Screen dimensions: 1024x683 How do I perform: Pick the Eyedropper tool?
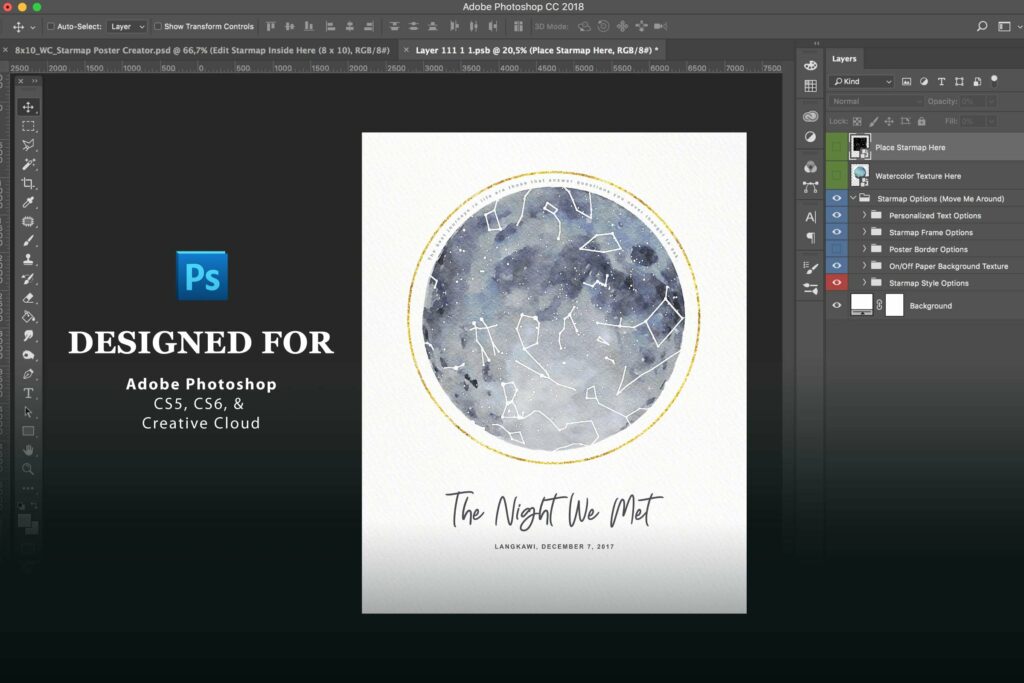pos(28,201)
